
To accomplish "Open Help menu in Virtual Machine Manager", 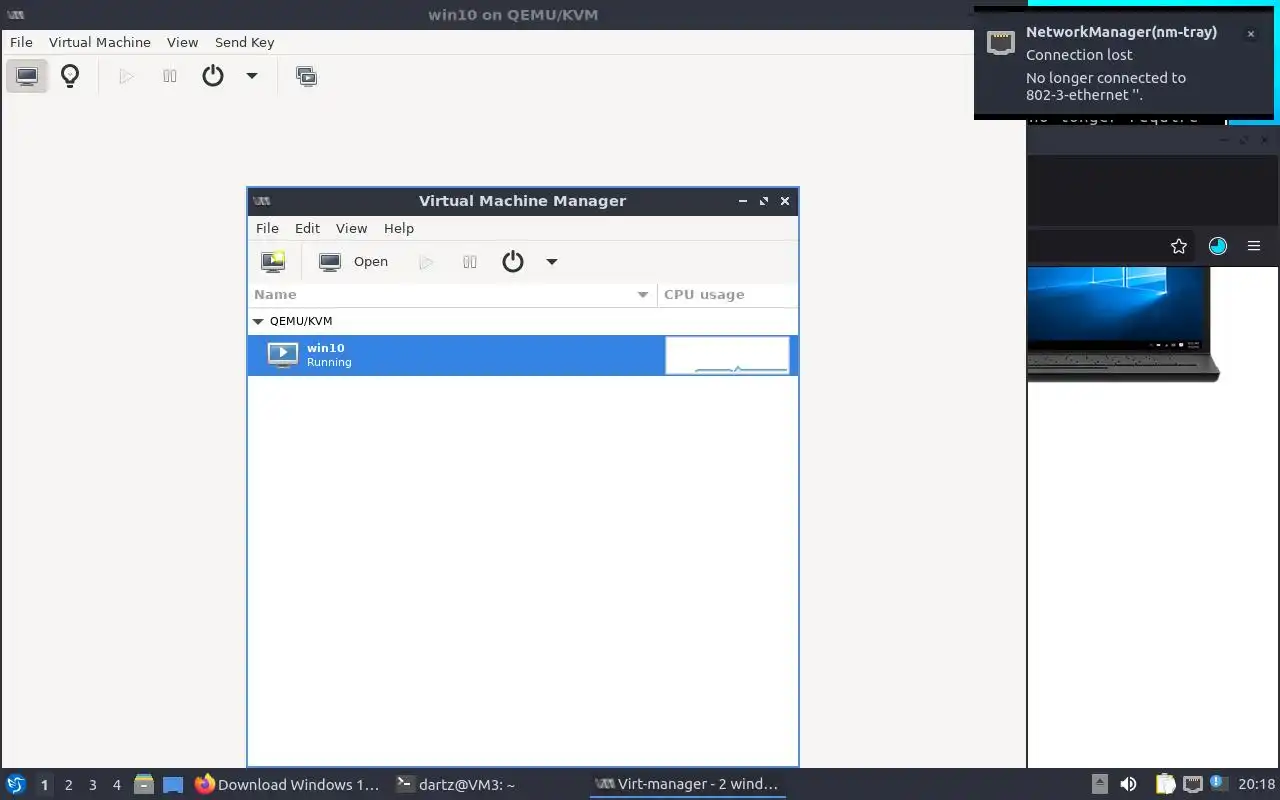I will (399, 228).
